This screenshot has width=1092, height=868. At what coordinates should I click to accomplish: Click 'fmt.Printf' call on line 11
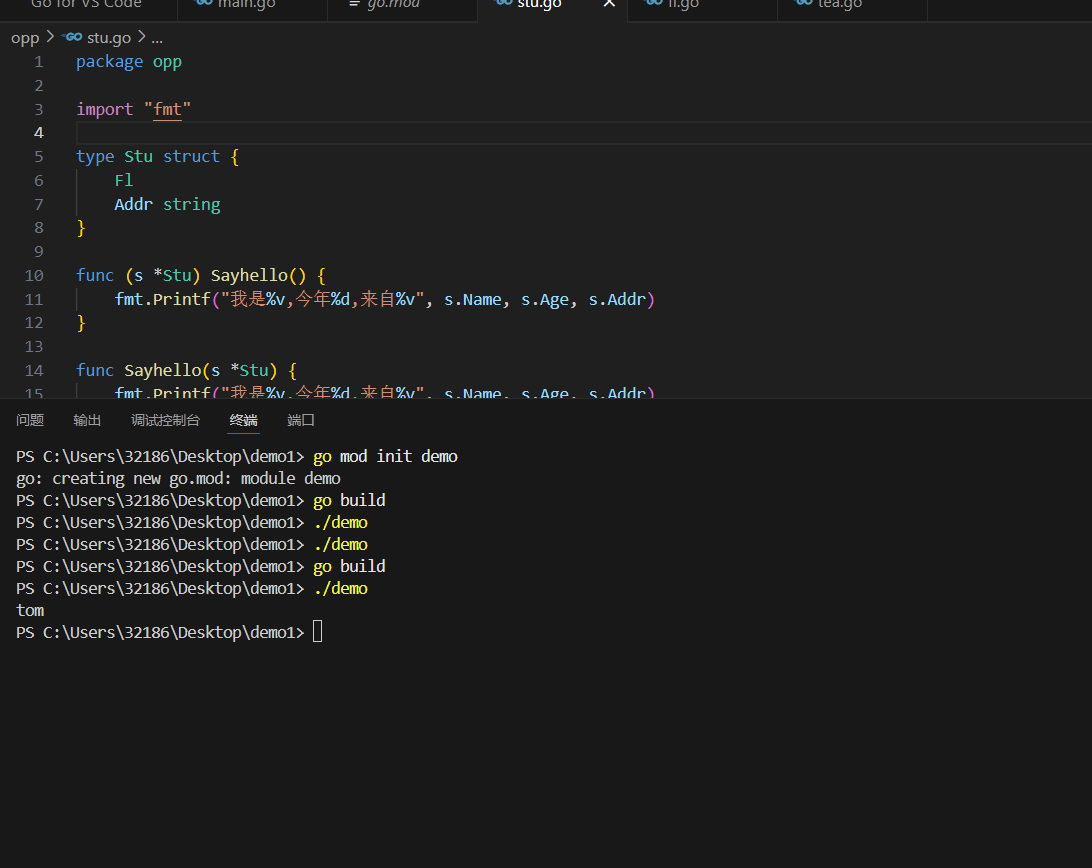click(x=162, y=300)
